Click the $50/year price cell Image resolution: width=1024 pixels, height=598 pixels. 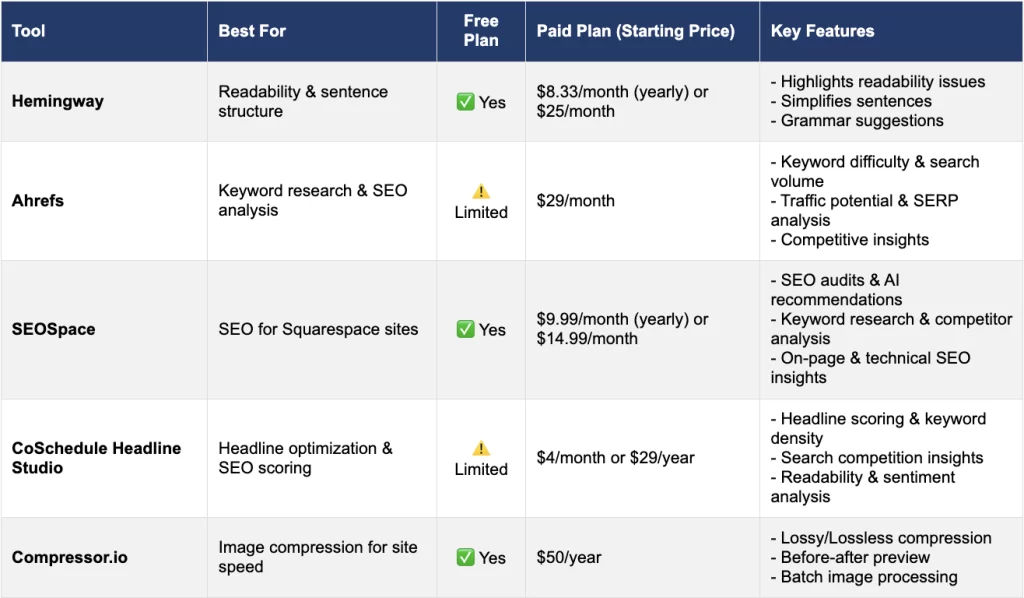coord(569,557)
